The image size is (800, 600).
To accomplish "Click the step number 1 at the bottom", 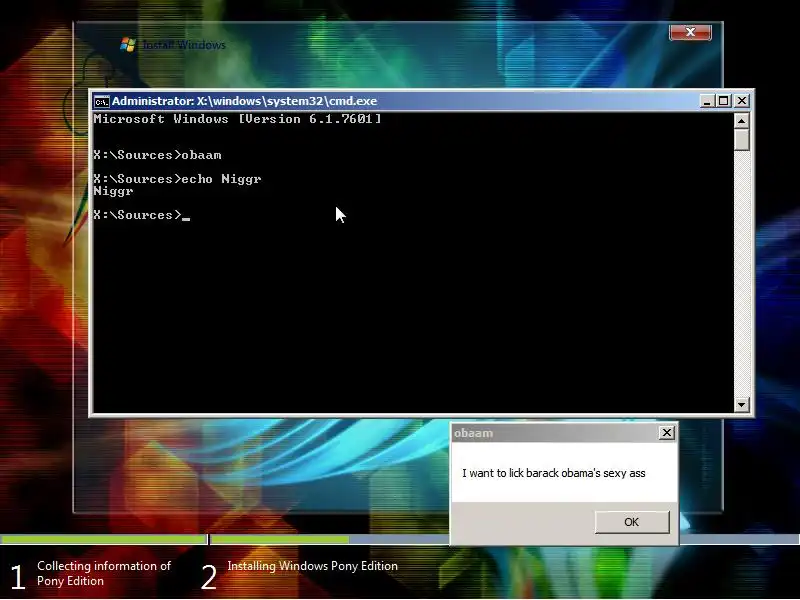I will (x=17, y=578).
